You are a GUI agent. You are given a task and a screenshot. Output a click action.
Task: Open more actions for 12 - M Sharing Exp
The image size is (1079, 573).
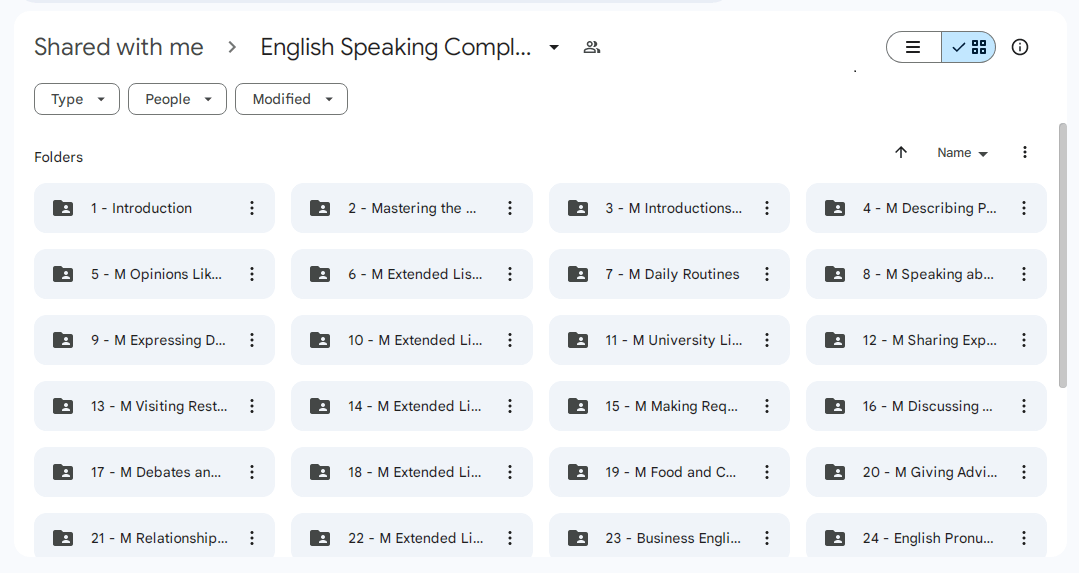click(x=1024, y=340)
